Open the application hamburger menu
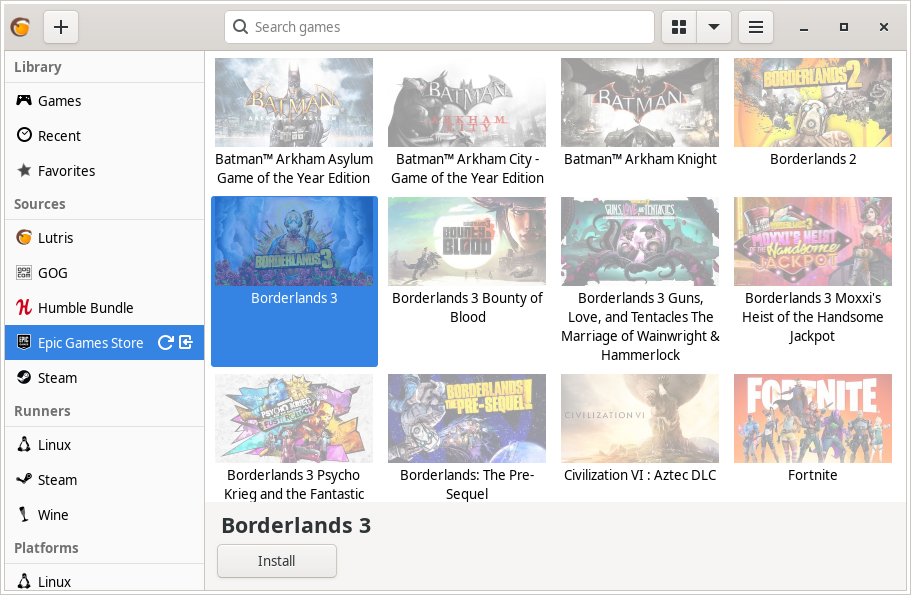The image size is (911, 595). point(755,27)
